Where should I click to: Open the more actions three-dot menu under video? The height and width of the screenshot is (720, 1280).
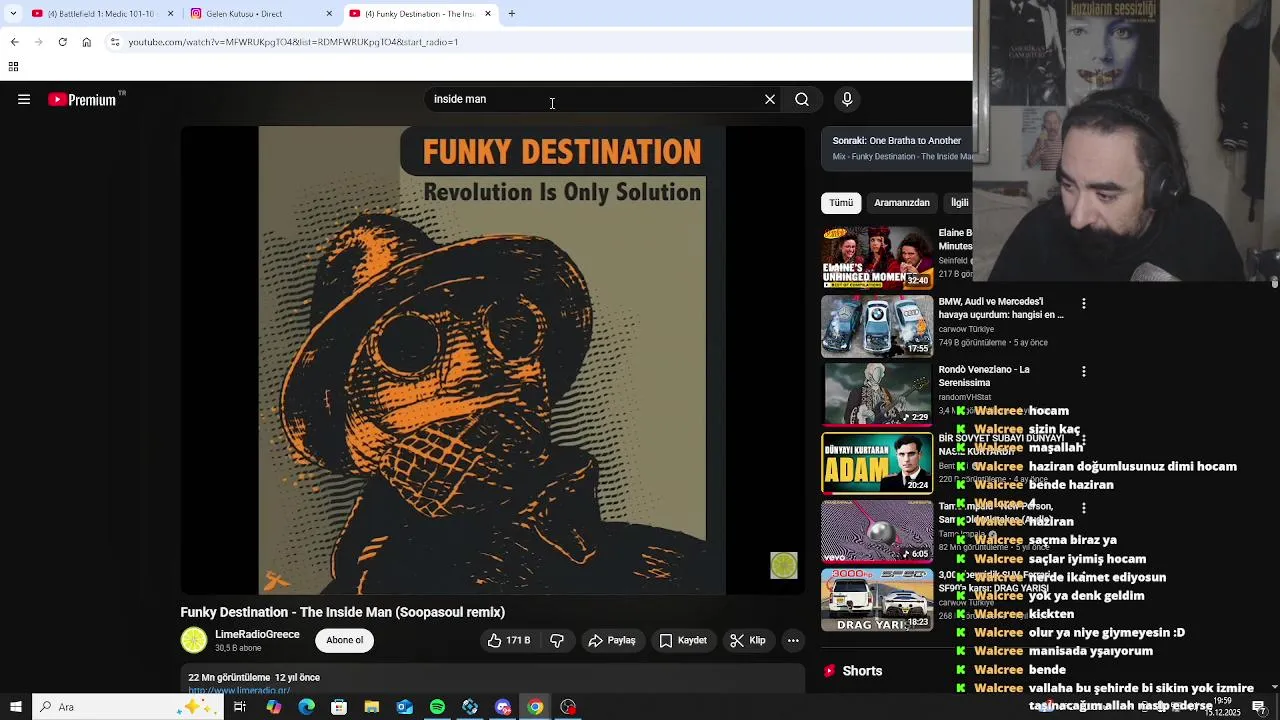point(793,640)
